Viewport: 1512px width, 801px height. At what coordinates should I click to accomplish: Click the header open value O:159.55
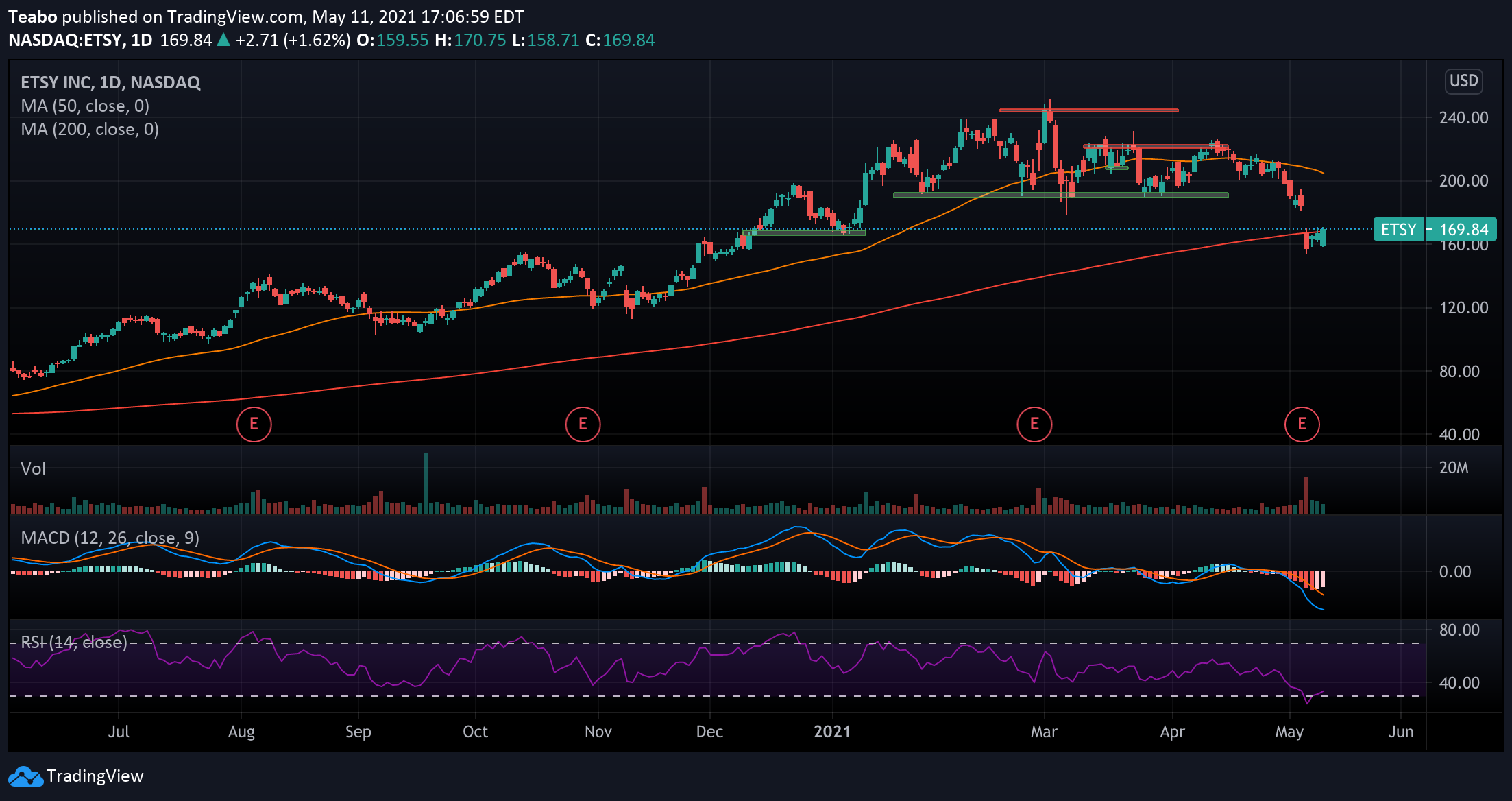click(x=393, y=40)
